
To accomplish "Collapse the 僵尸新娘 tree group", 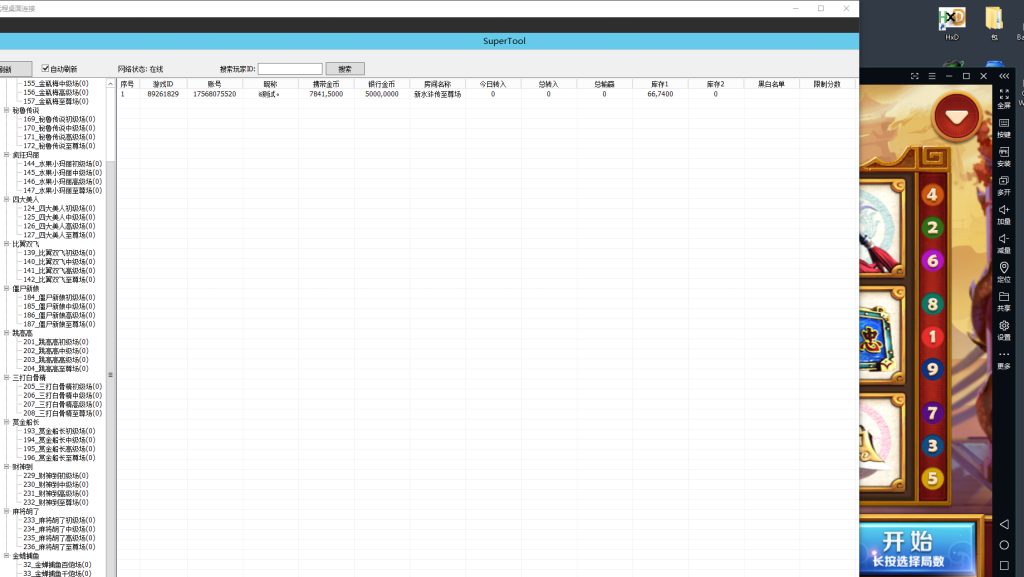I will (x=7, y=288).
